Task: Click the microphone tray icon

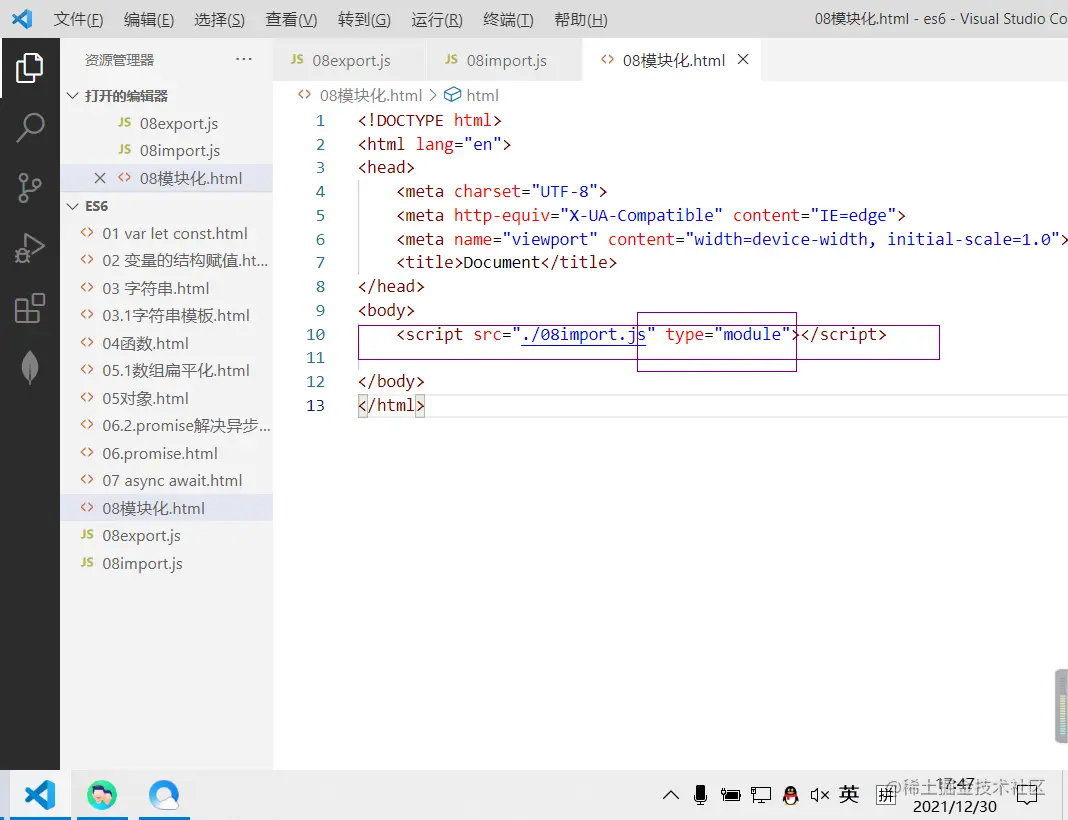Action: pyautogui.click(x=700, y=795)
